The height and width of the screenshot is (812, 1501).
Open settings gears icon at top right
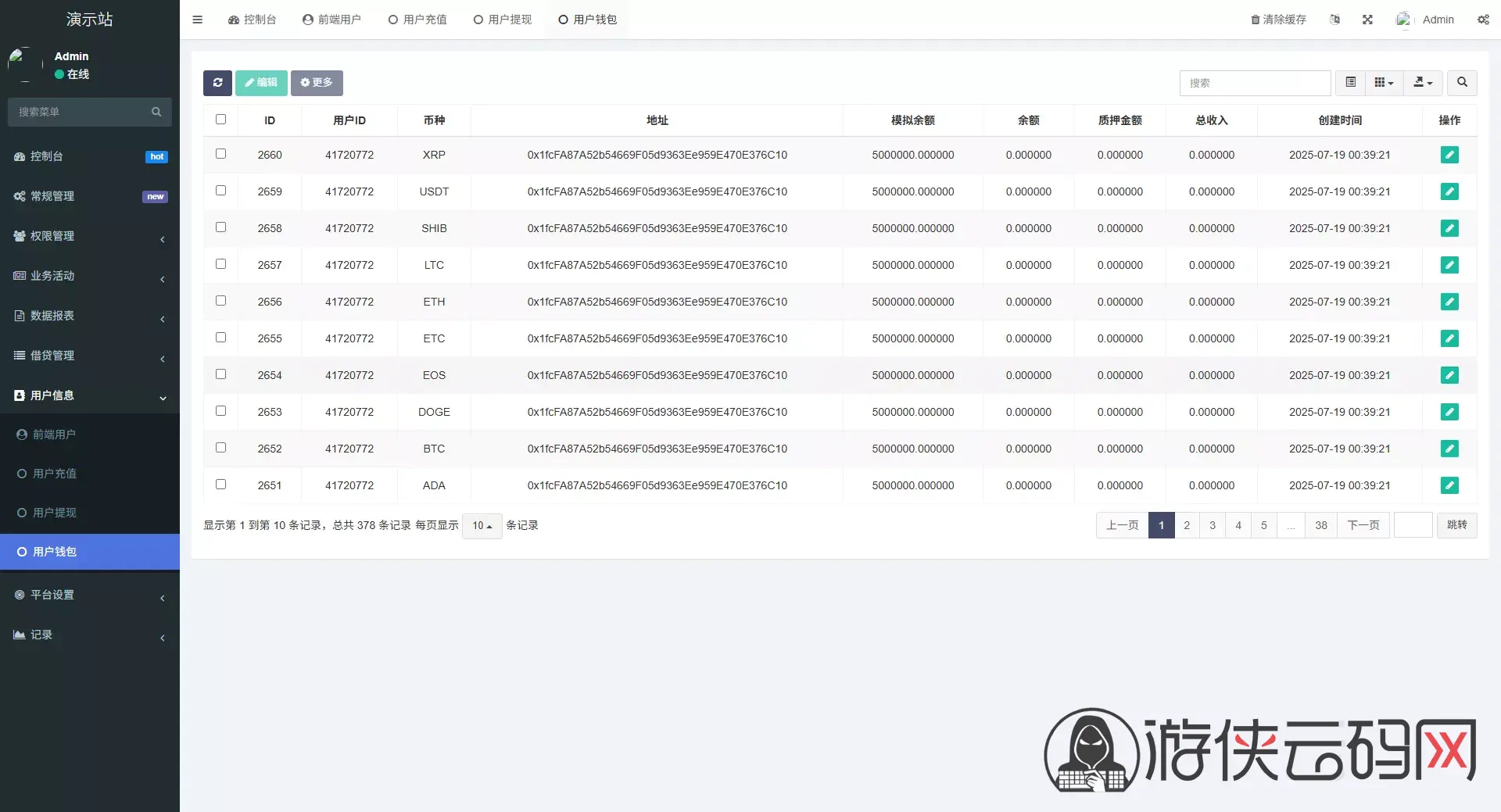click(1483, 20)
